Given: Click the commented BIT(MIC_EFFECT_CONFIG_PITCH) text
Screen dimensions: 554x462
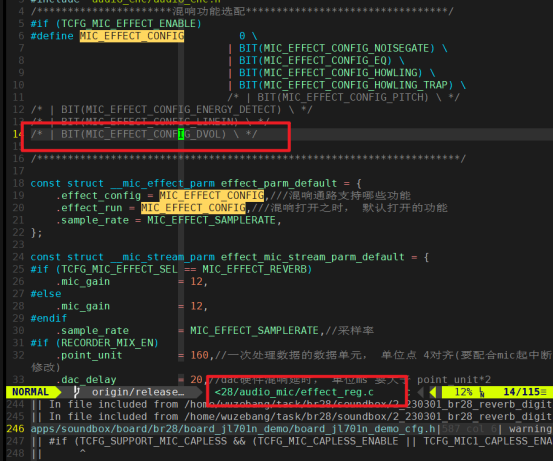Looking at the screenshot, I should pos(343,97).
